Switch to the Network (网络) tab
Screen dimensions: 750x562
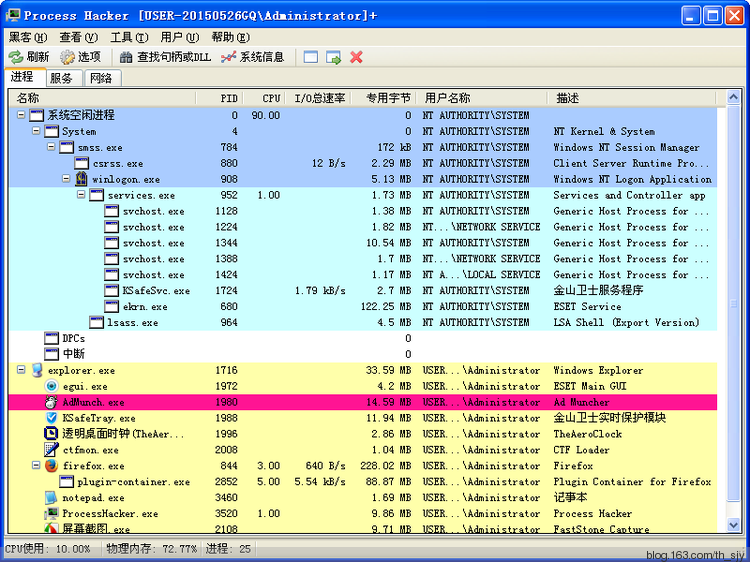point(102,78)
